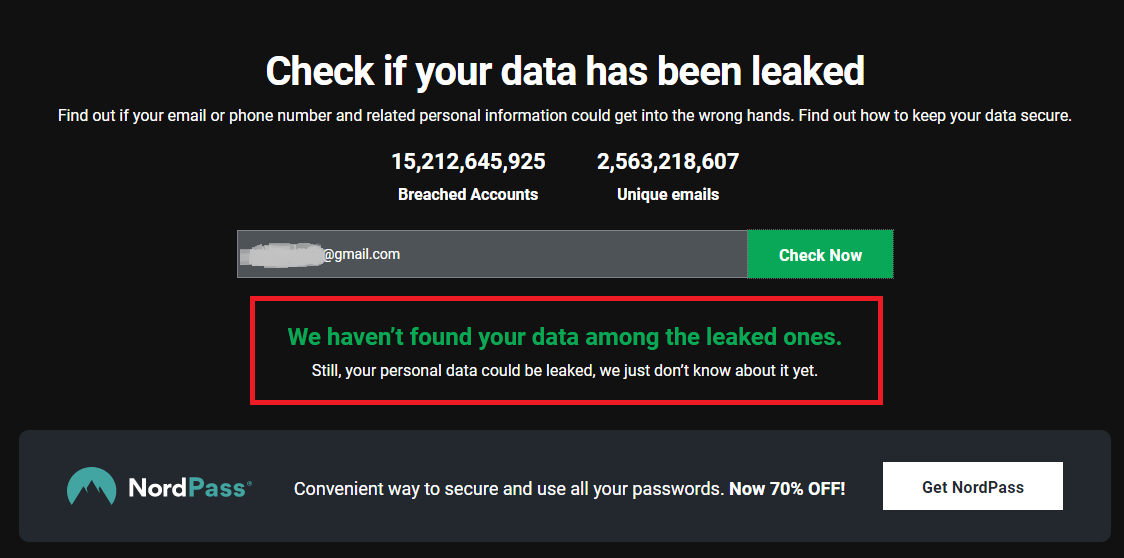Click the green "We haven't found your data" message
The height and width of the screenshot is (558, 1124).
[565, 337]
